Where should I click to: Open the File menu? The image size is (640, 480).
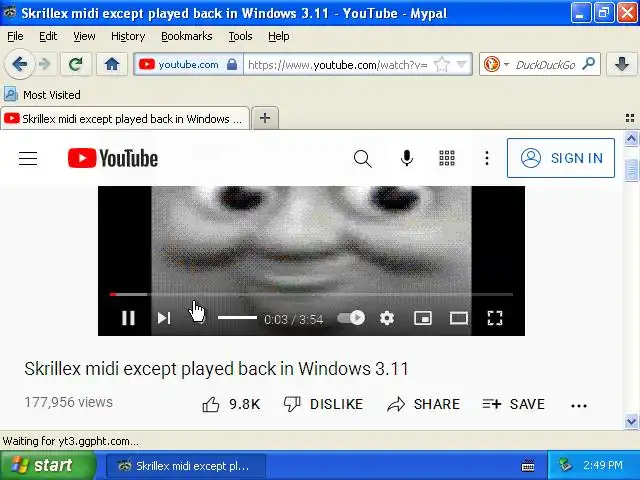point(15,36)
